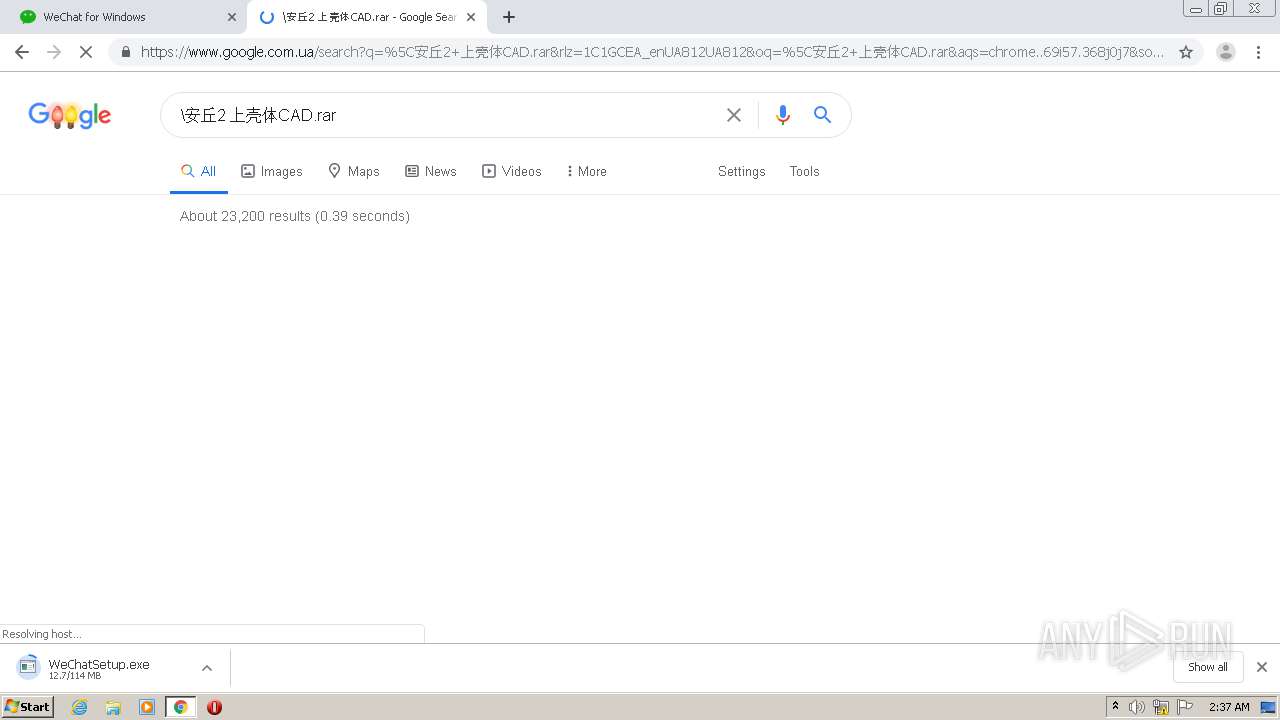Show hidden system tray icons
Screen dimensions: 1280x720
[x=1116, y=707]
